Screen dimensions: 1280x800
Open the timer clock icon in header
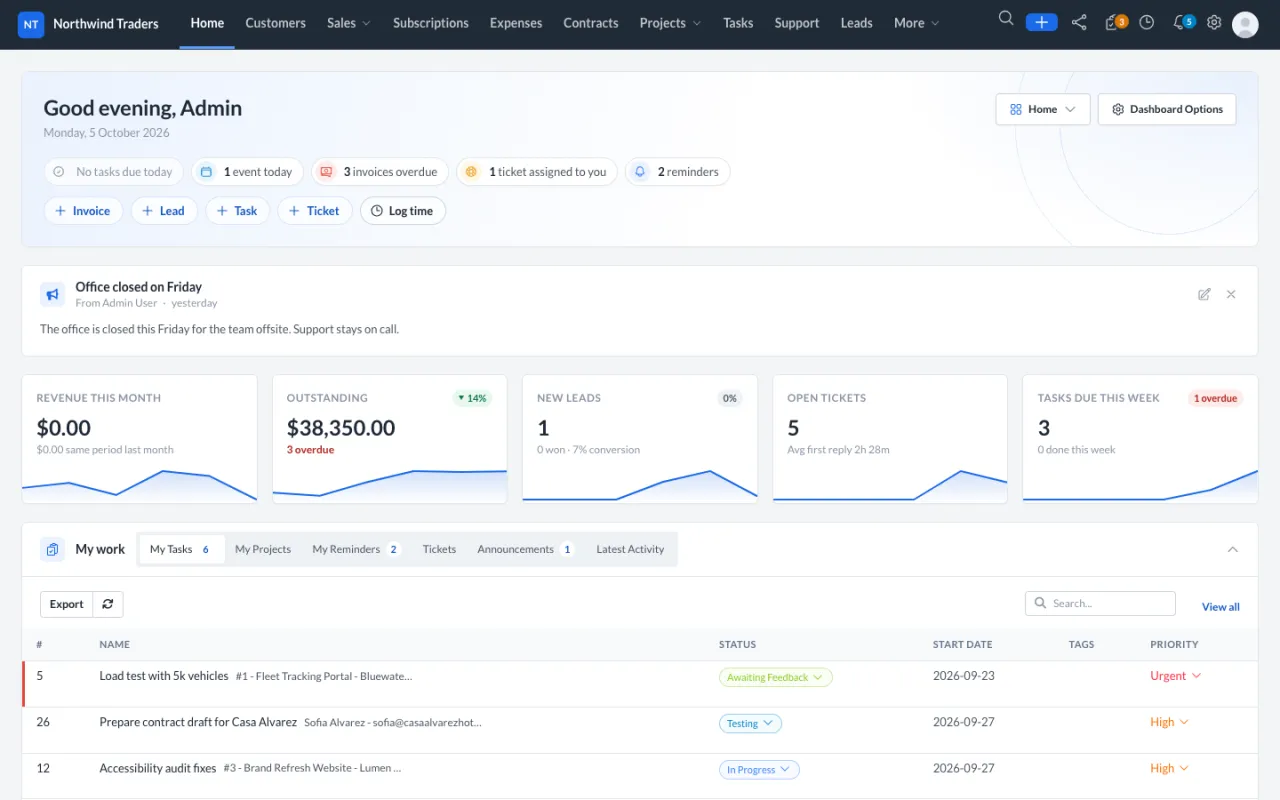pyautogui.click(x=1147, y=22)
